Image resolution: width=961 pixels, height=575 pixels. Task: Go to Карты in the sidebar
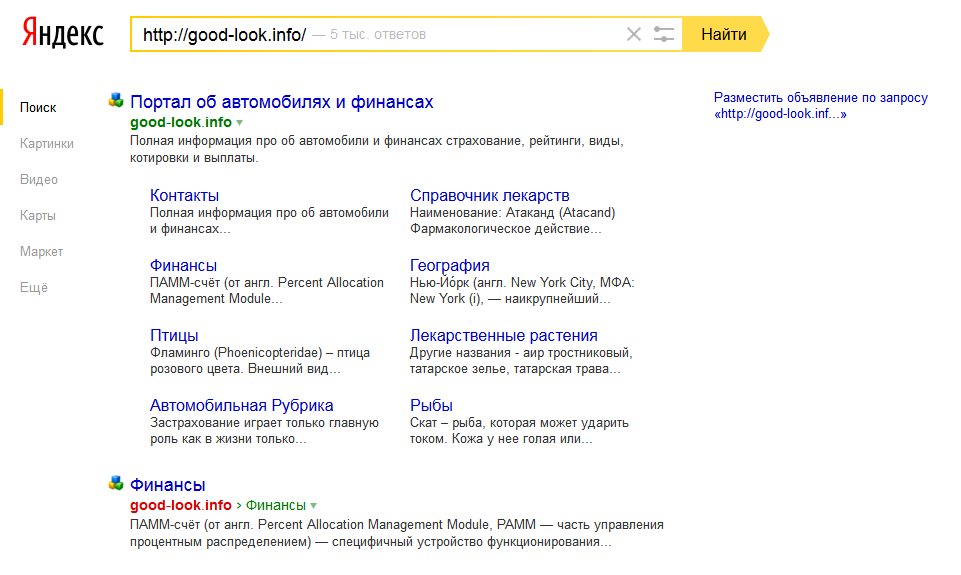(x=37, y=216)
